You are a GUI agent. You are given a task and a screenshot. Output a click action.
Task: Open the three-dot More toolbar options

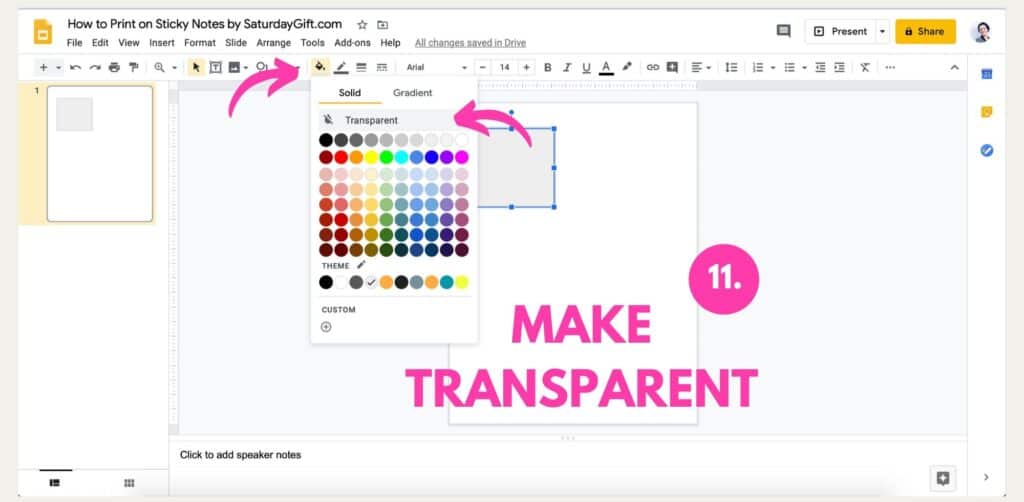point(890,67)
